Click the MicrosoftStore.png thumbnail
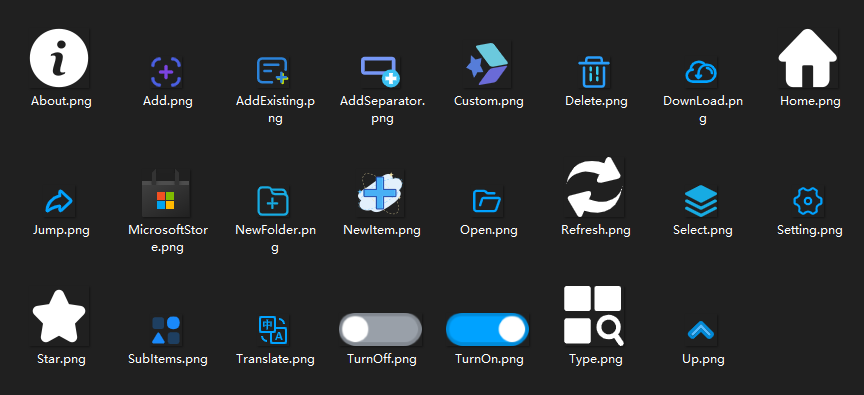This screenshot has height=395, width=864. click(x=166, y=193)
